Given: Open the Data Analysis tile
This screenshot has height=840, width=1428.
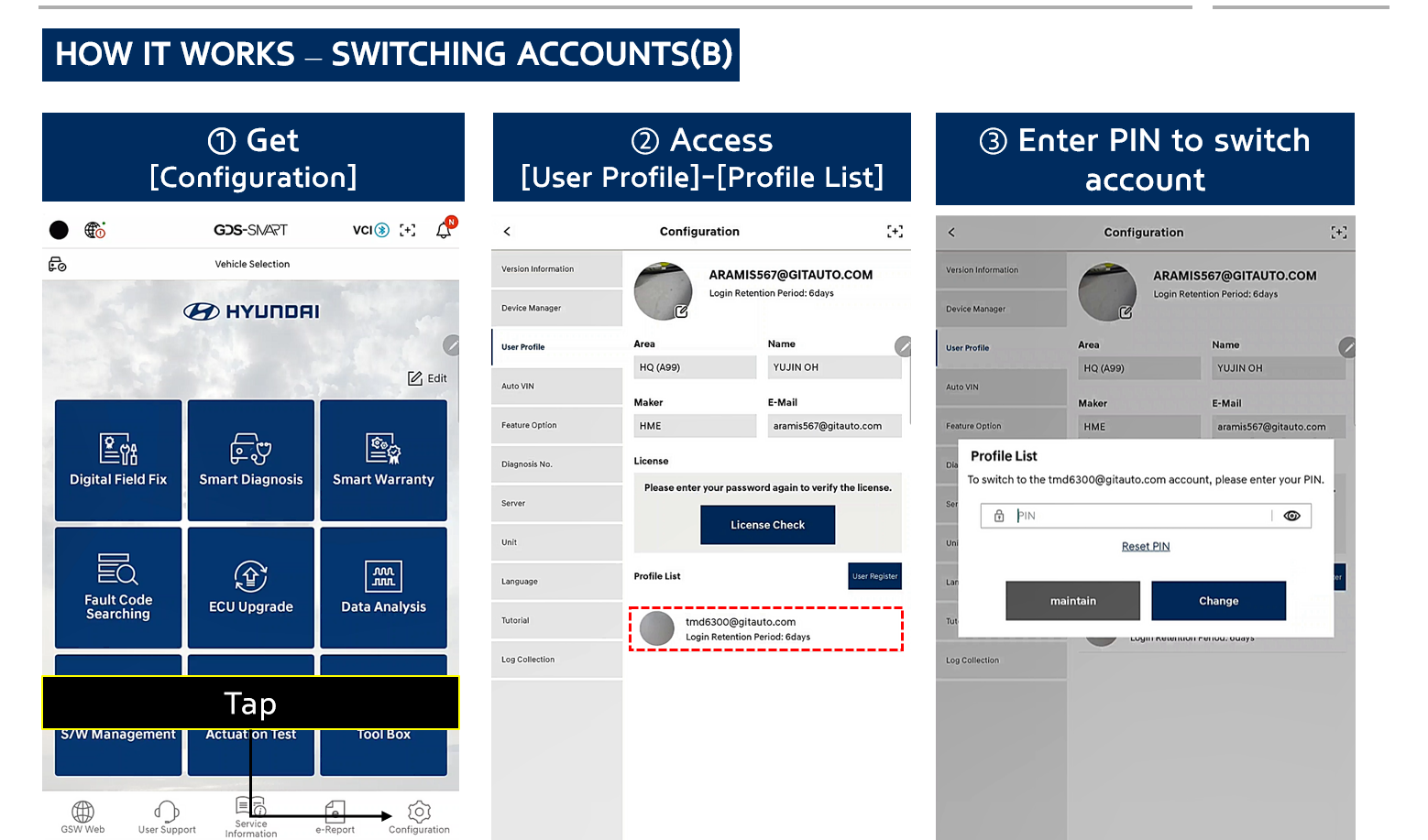Looking at the screenshot, I should coord(383,587).
